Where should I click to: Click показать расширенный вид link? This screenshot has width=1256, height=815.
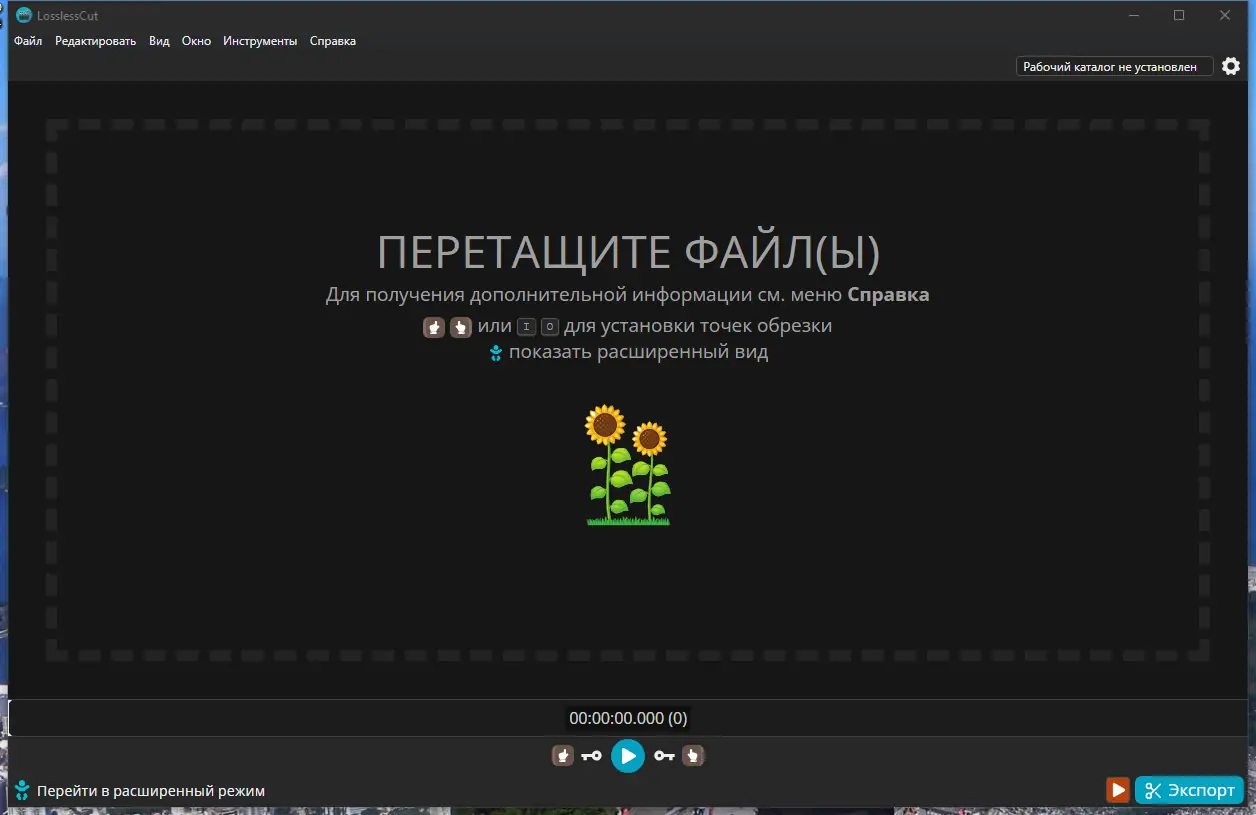638,351
